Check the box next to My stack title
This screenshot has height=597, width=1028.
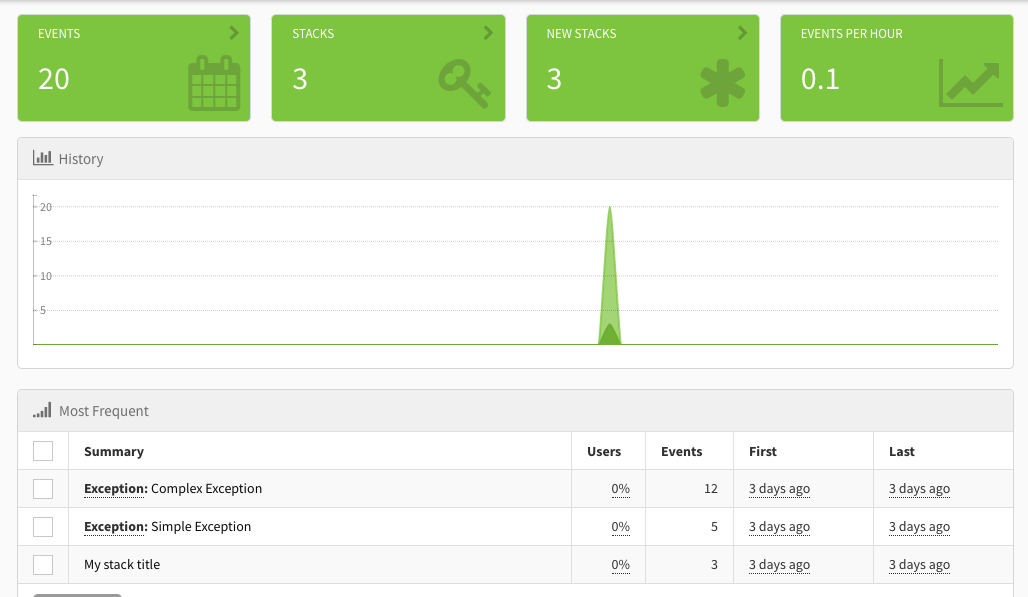tap(43, 564)
